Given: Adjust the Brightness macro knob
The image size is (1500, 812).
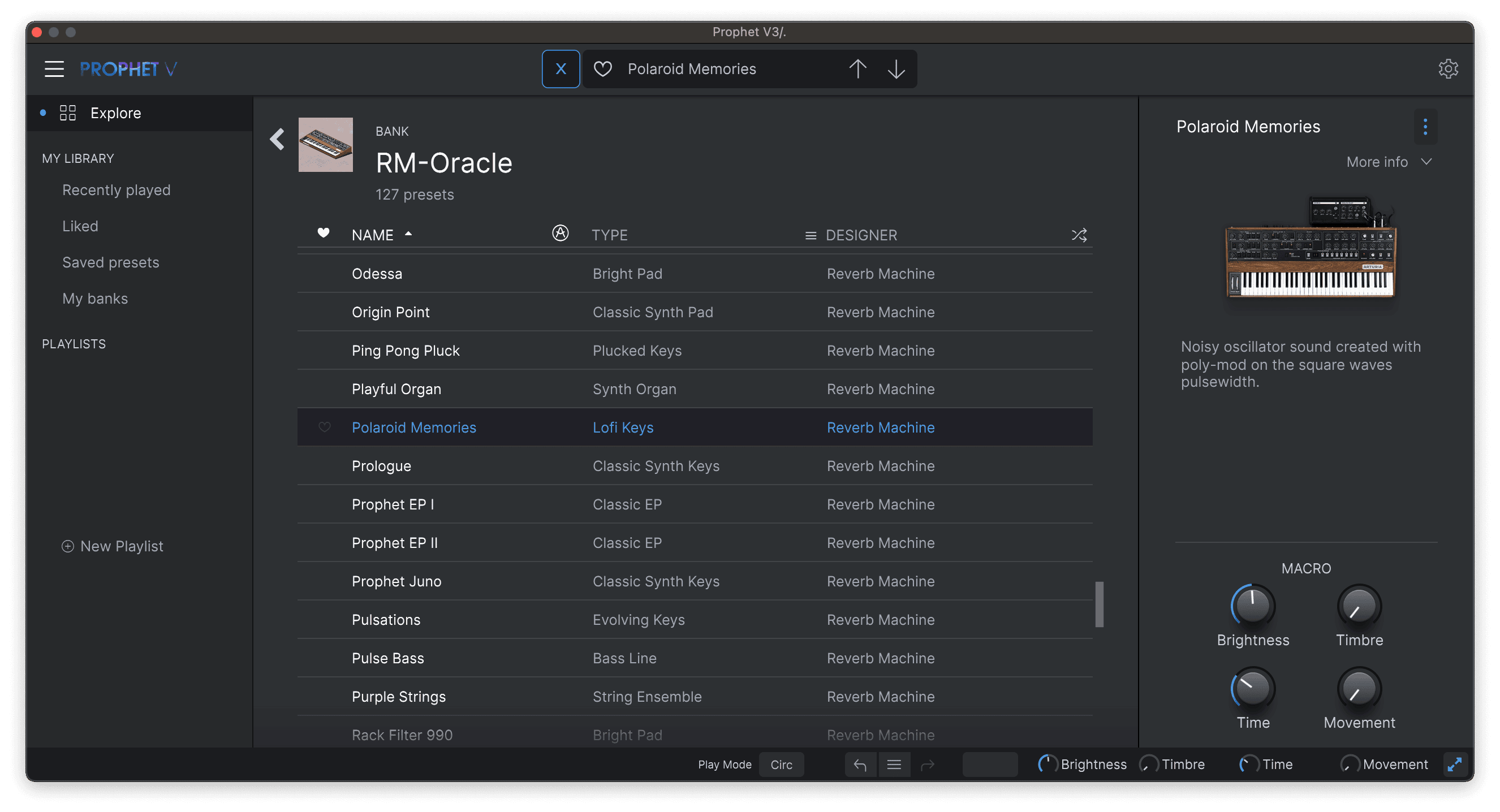Looking at the screenshot, I should pos(1252,606).
